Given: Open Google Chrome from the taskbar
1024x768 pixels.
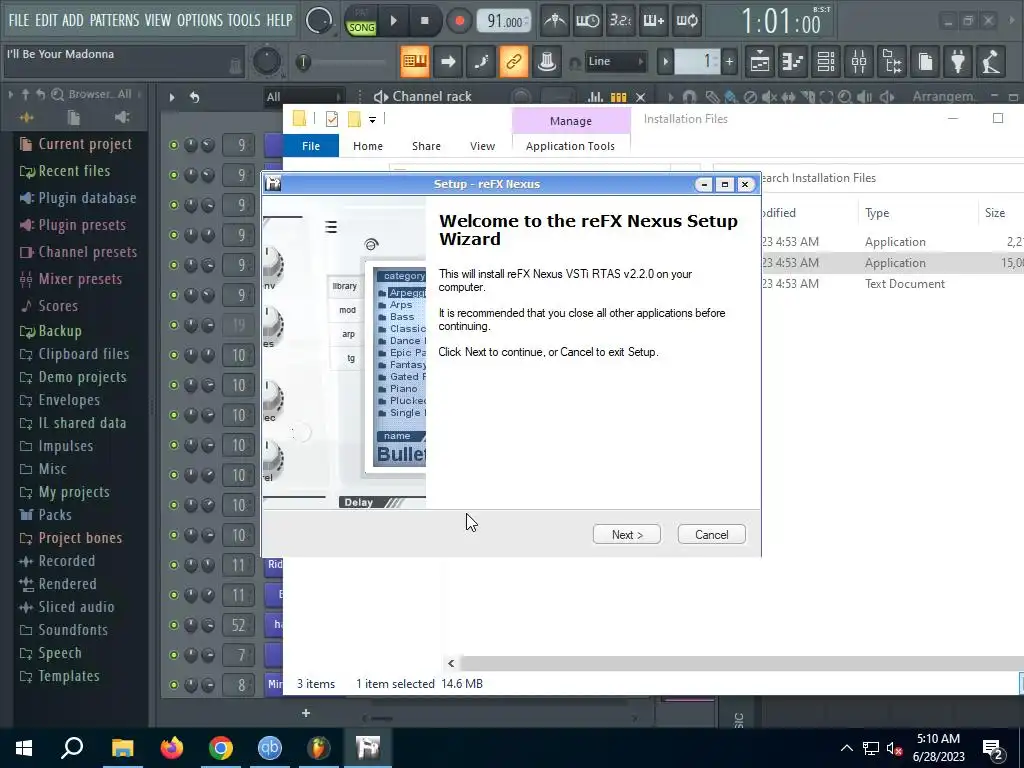Looking at the screenshot, I should (x=221, y=748).
